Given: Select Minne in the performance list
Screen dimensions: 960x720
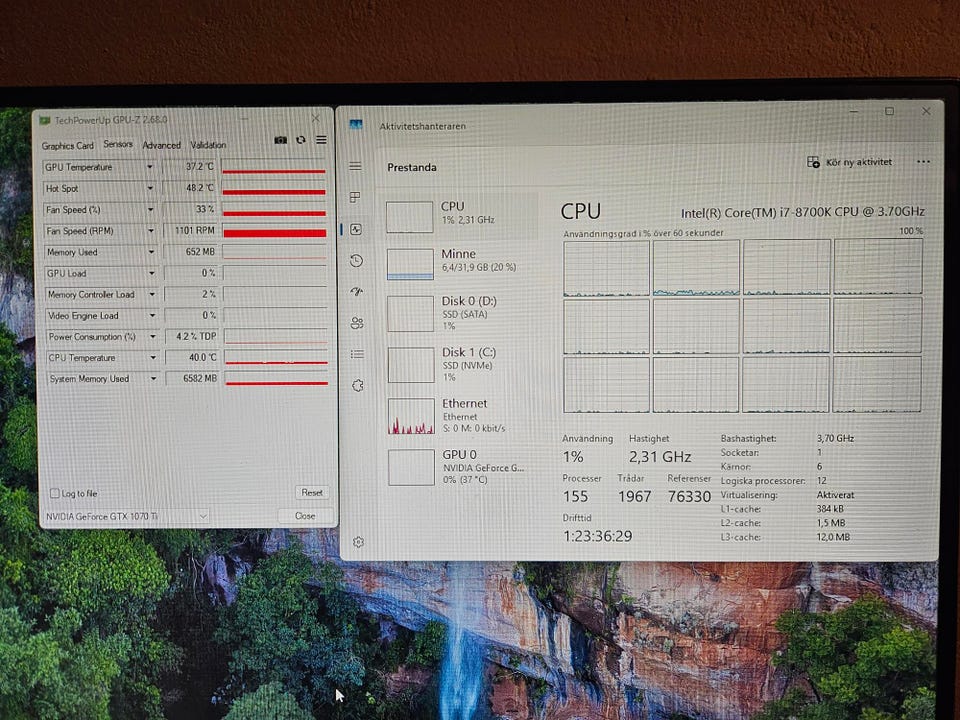Looking at the screenshot, I should [460, 263].
